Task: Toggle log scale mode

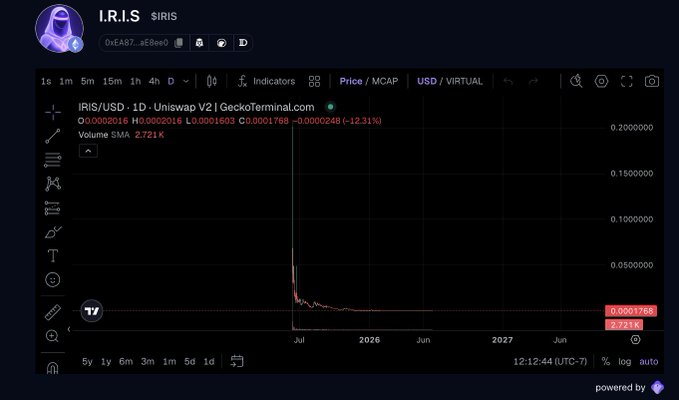Action: [x=624, y=361]
